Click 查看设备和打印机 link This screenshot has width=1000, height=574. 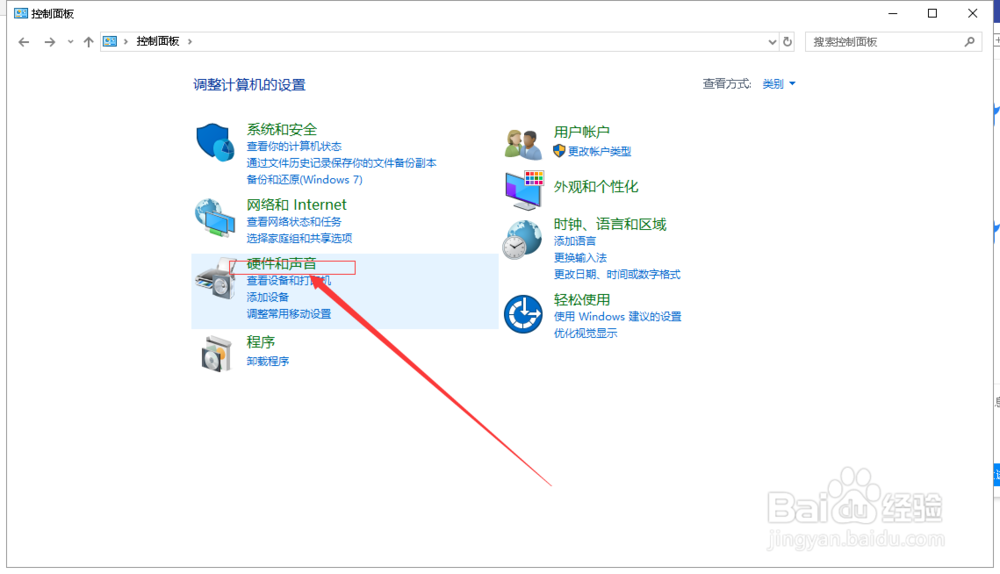point(288,281)
